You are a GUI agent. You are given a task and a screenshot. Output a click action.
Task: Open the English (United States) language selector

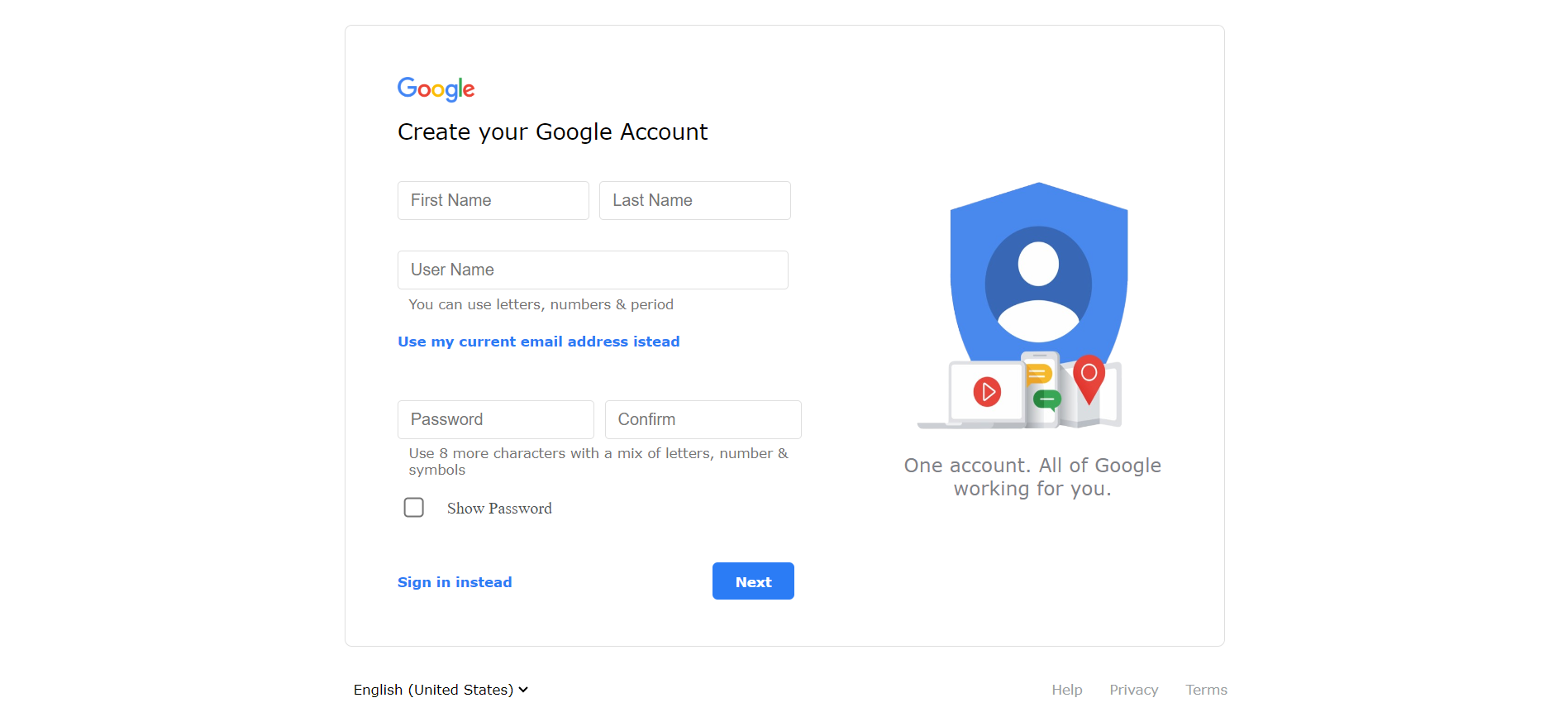click(441, 690)
